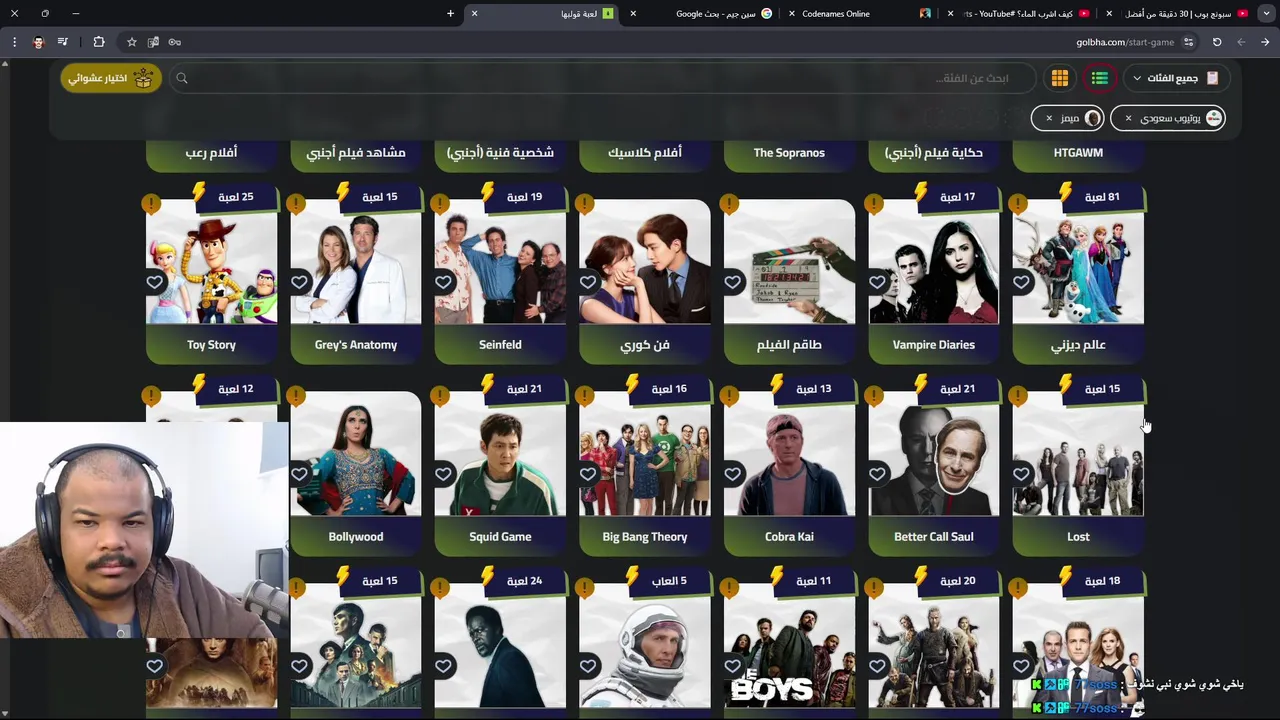Favorite Big Bang Theory with the heart
The image size is (1280, 720).
[588, 474]
